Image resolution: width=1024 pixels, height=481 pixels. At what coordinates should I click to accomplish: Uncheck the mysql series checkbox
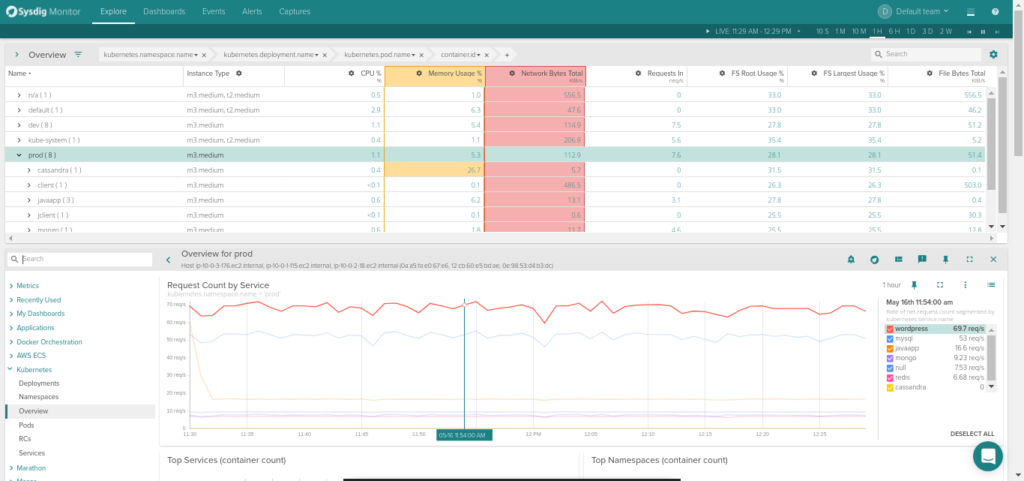pos(889,339)
